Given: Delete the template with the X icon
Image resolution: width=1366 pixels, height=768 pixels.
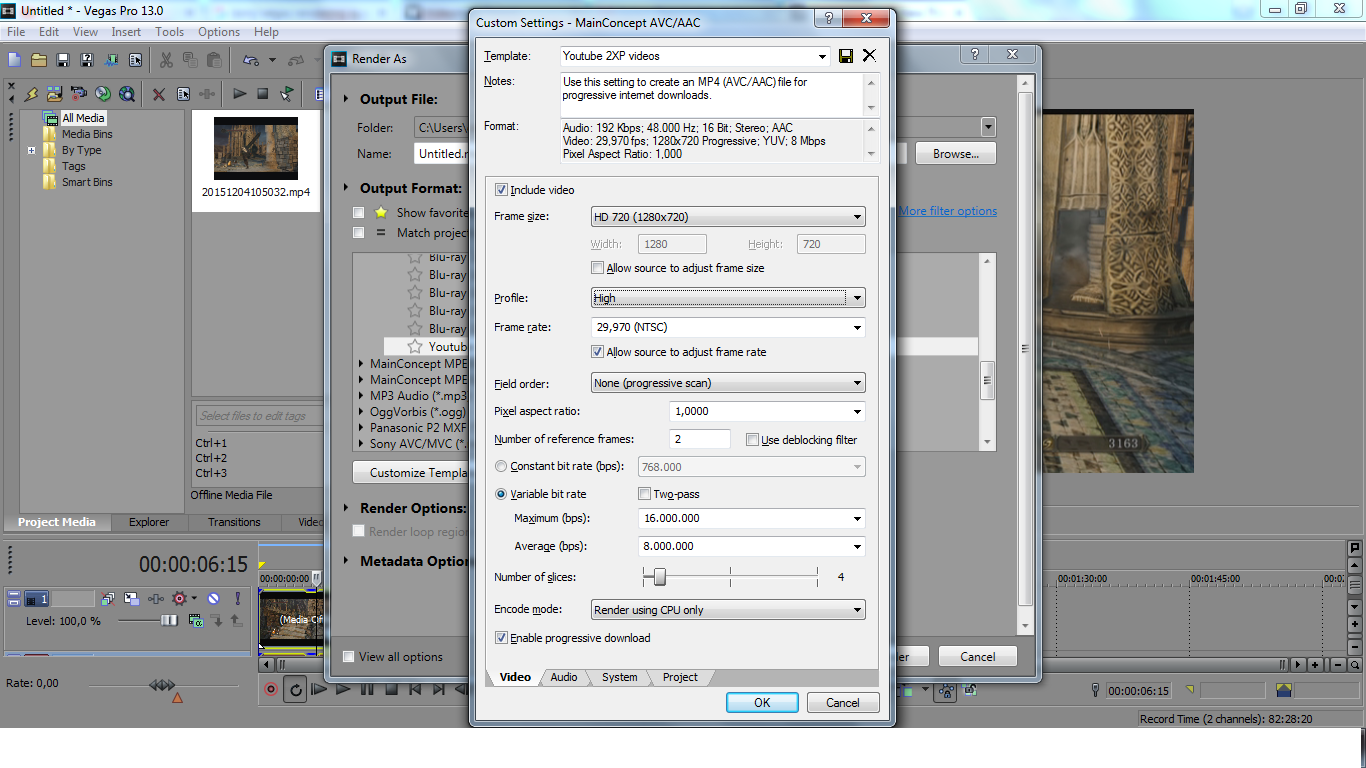Looking at the screenshot, I should click(x=869, y=56).
